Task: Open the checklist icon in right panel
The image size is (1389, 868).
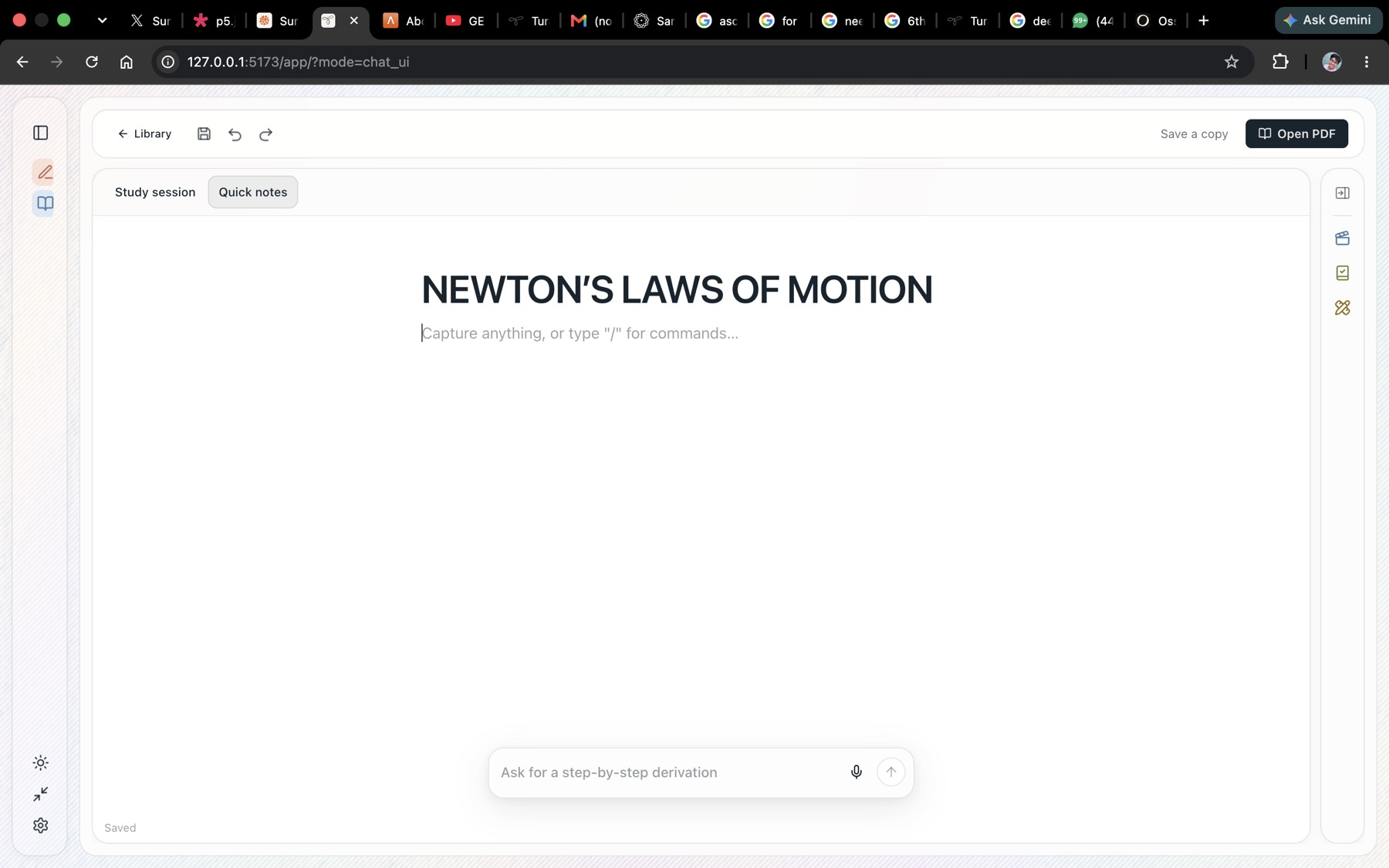Action: [1343, 273]
